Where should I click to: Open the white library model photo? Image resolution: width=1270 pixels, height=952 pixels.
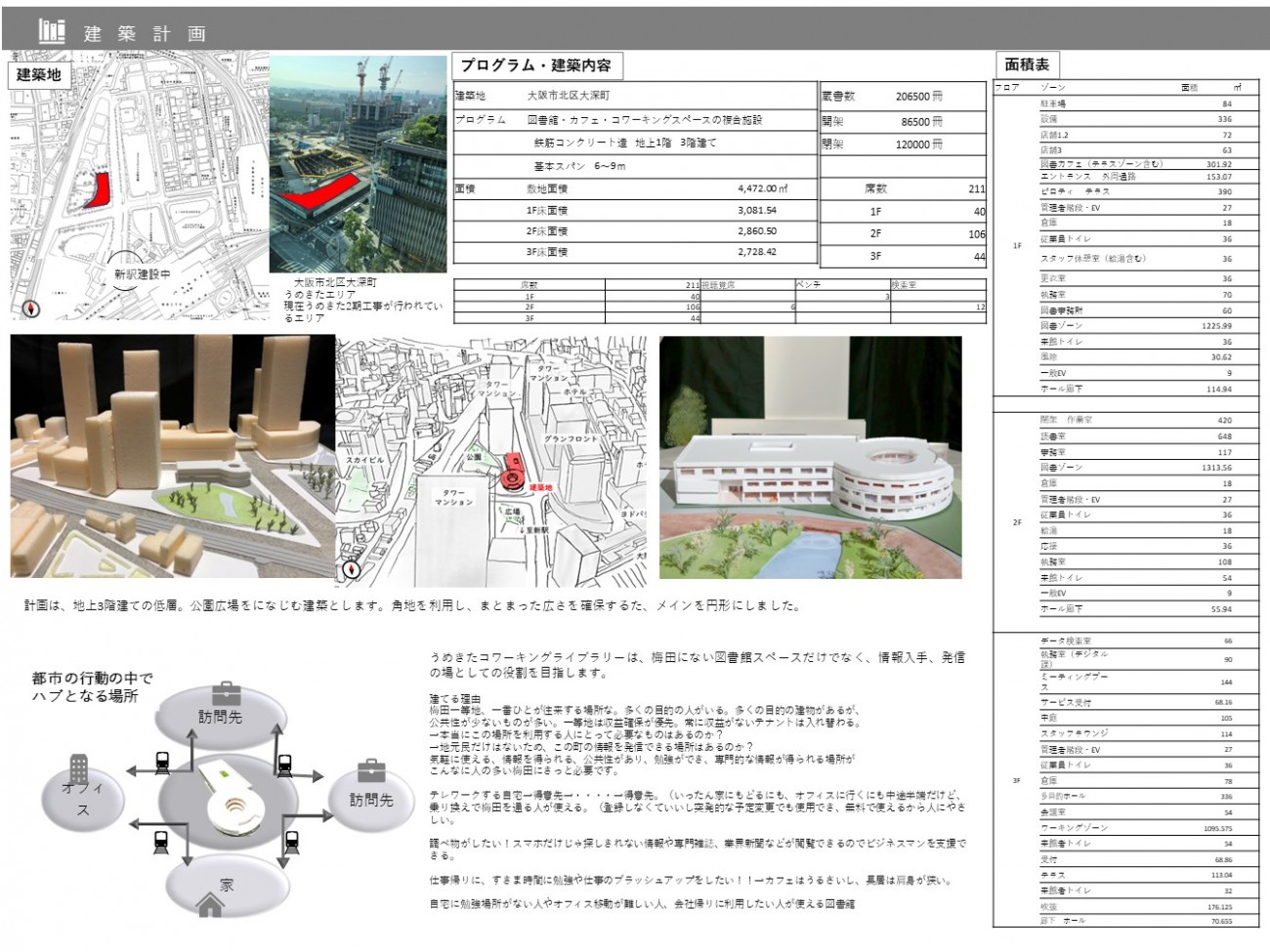(x=810, y=457)
